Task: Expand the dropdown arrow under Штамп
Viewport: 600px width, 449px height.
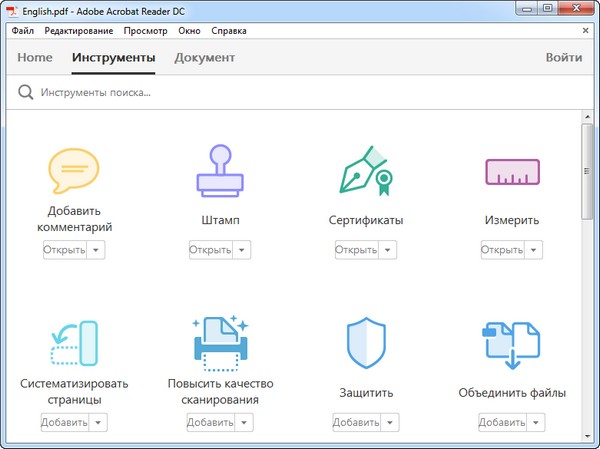Action: [243, 250]
